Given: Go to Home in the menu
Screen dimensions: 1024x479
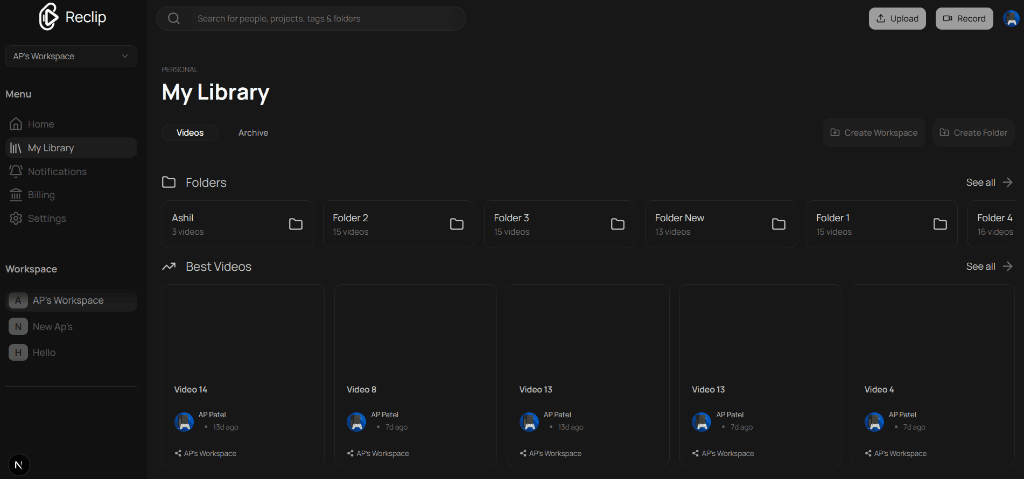Looking at the screenshot, I should click(71, 124).
